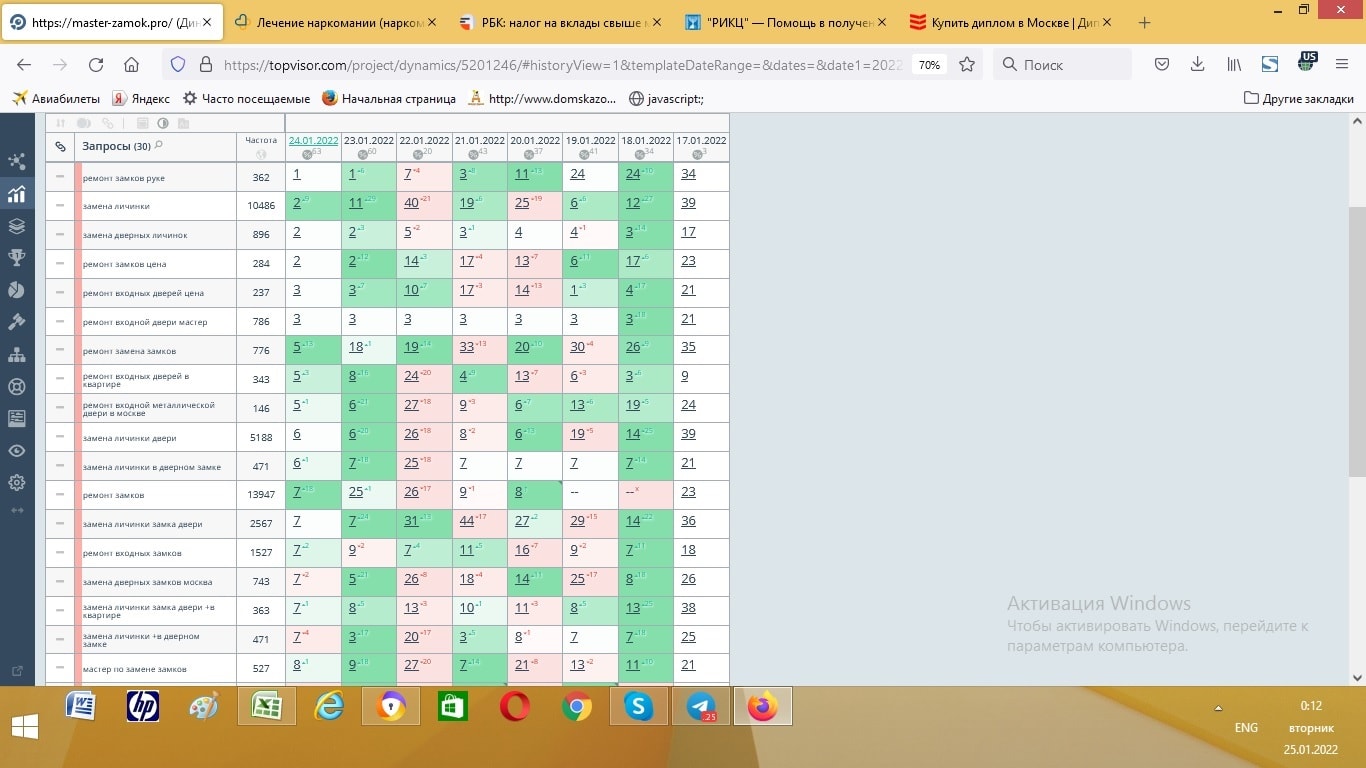1366x768 pixels.
Task: Open the Яндекс bookmark
Action: tap(141, 98)
